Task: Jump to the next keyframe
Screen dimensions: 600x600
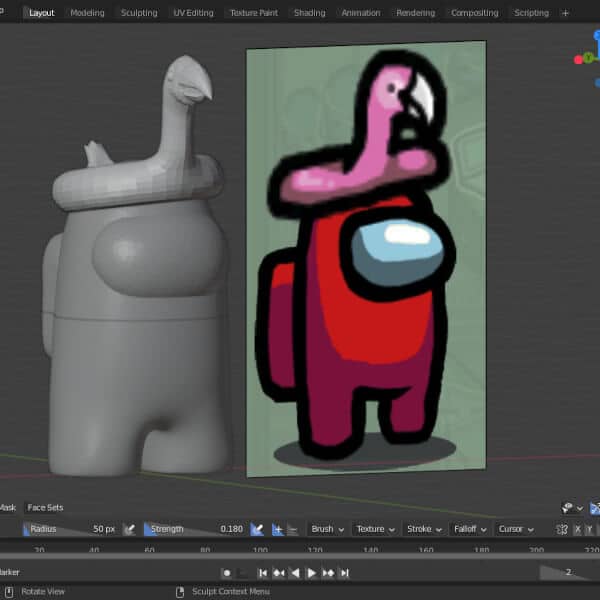Action: pyautogui.click(x=328, y=573)
